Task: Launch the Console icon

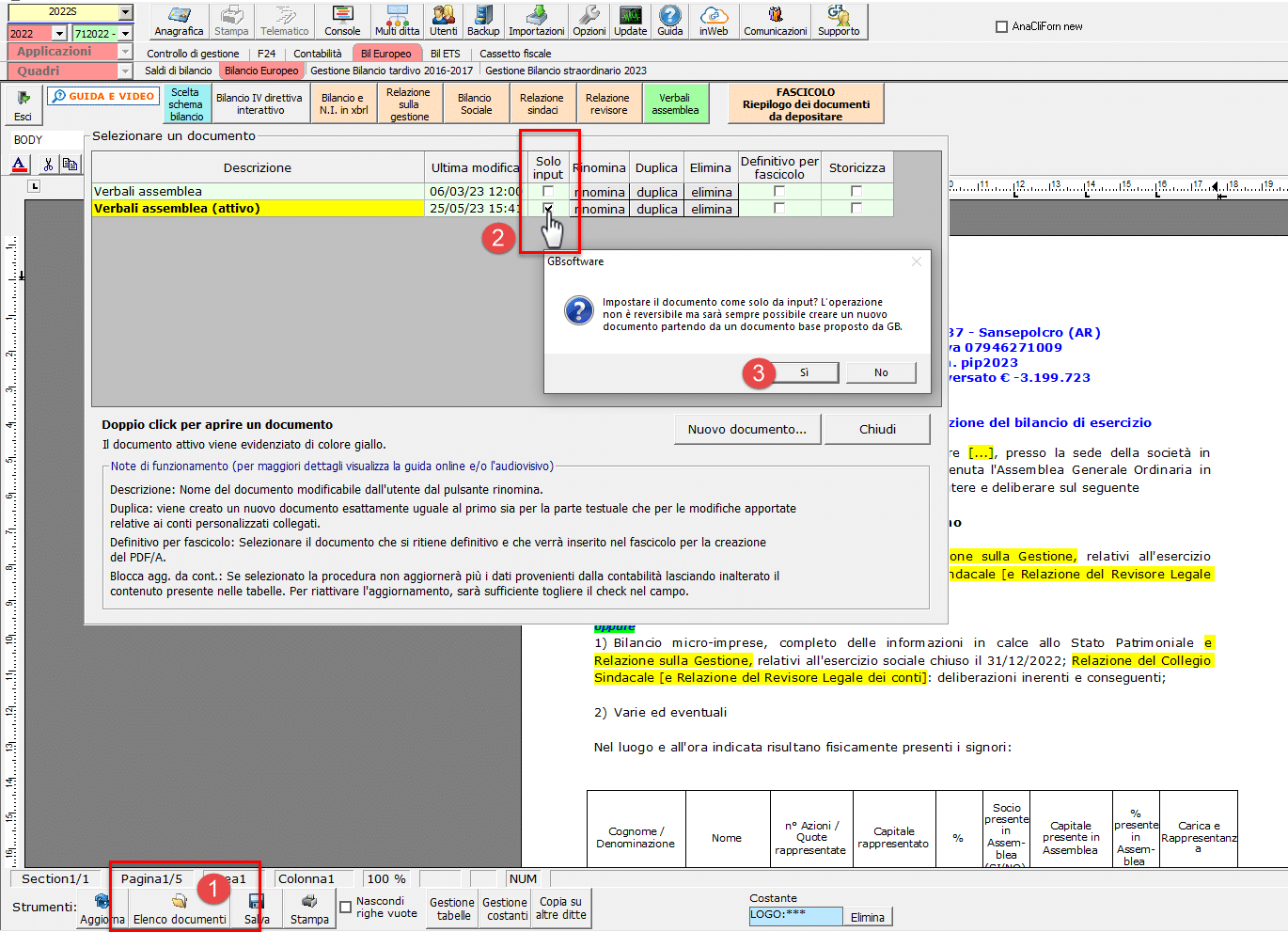Action: [342, 21]
